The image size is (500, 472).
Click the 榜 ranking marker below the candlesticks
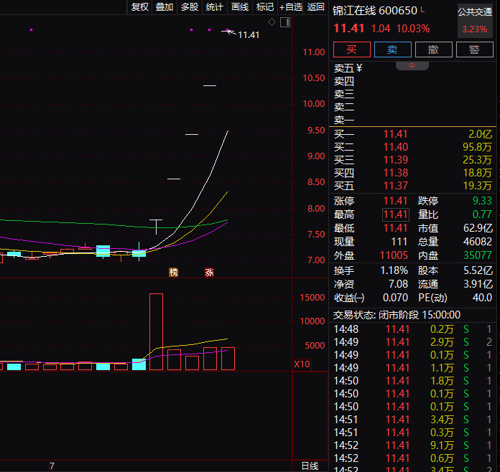(x=173, y=272)
